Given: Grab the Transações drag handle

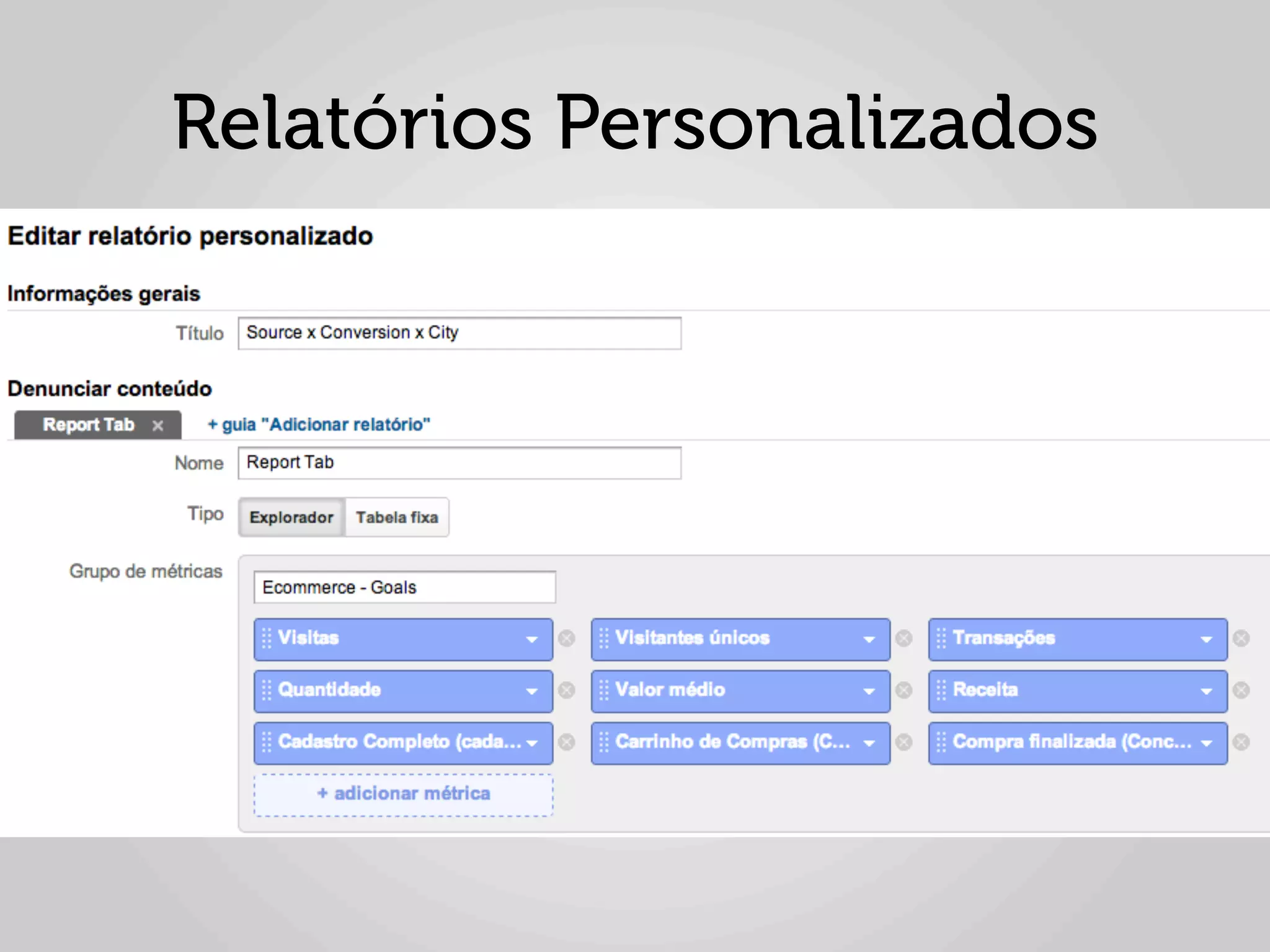Looking at the screenshot, I should (x=941, y=638).
